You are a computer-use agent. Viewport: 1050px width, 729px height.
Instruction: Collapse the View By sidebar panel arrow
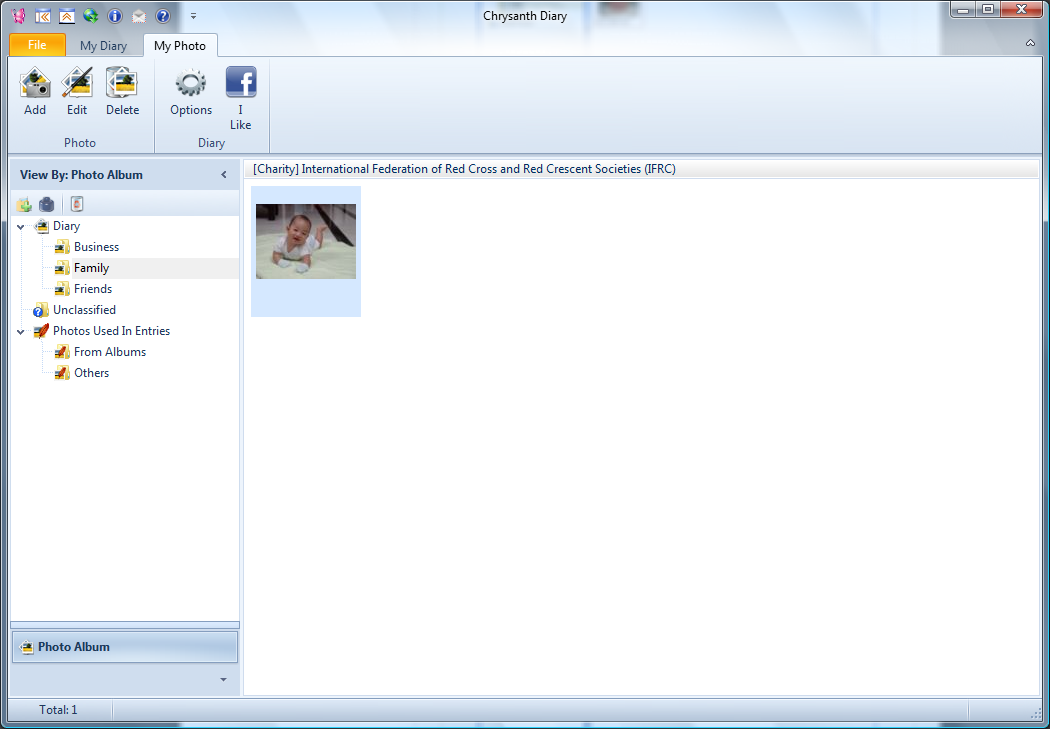tap(224, 175)
